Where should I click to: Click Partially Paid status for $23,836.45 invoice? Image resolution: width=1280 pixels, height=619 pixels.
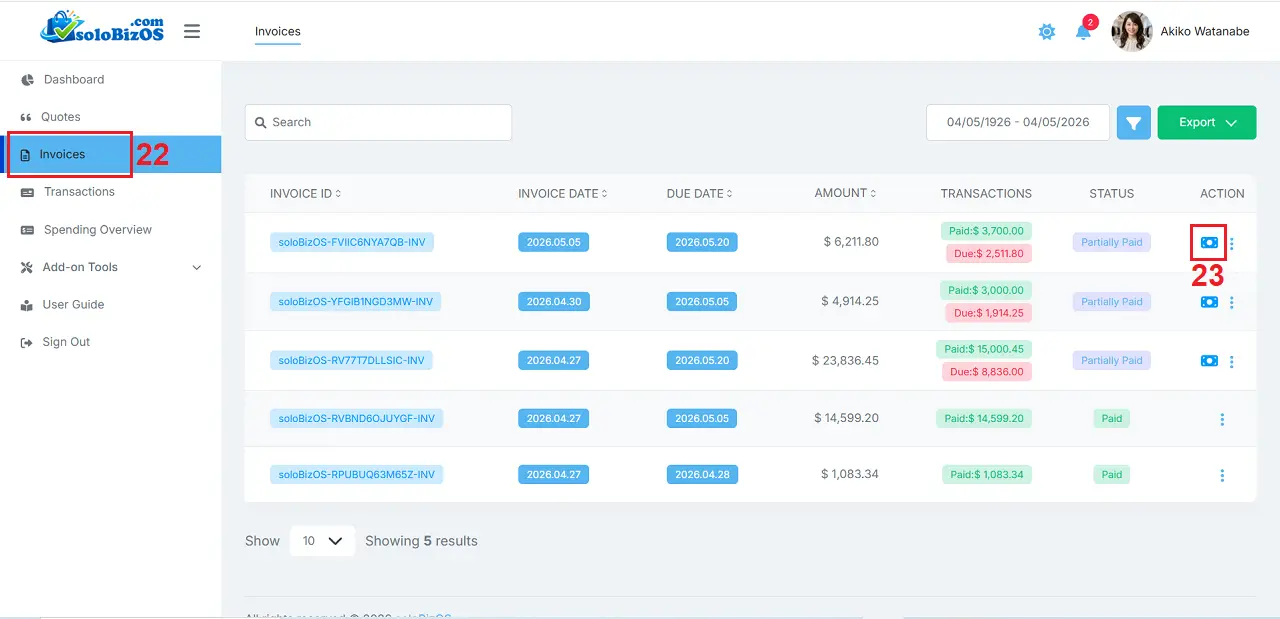1112,360
